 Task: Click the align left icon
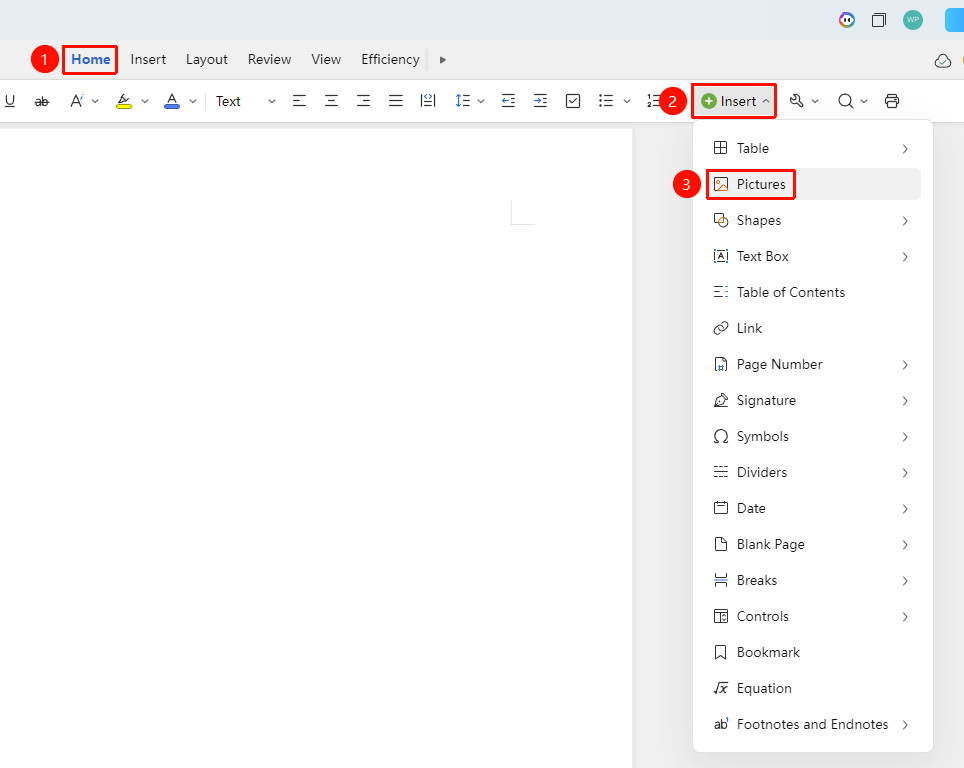tap(299, 101)
